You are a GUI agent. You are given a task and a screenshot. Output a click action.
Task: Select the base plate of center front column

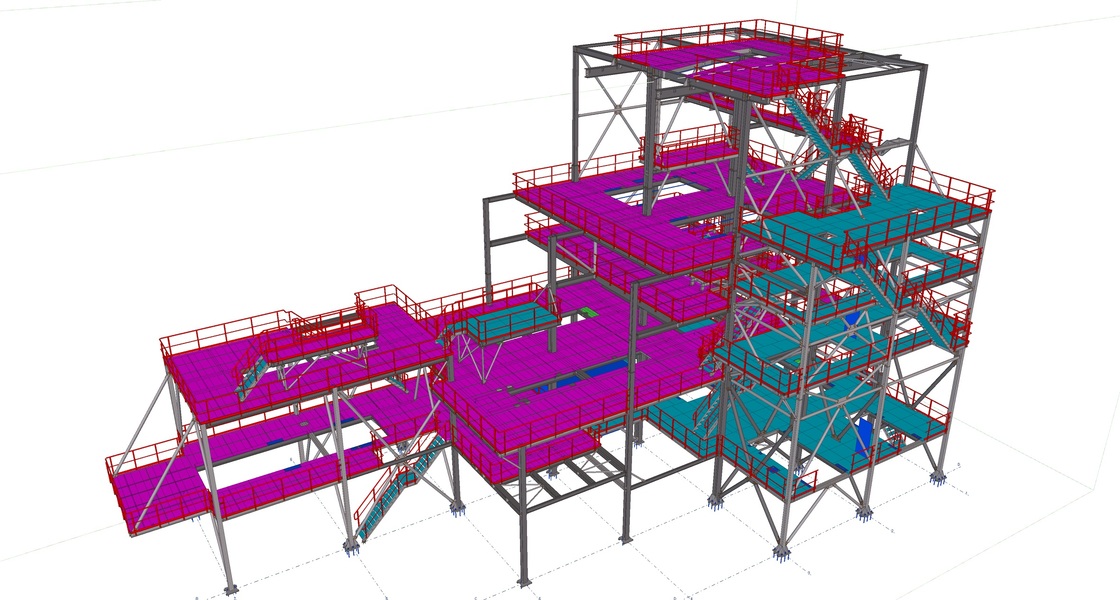tap(524, 582)
